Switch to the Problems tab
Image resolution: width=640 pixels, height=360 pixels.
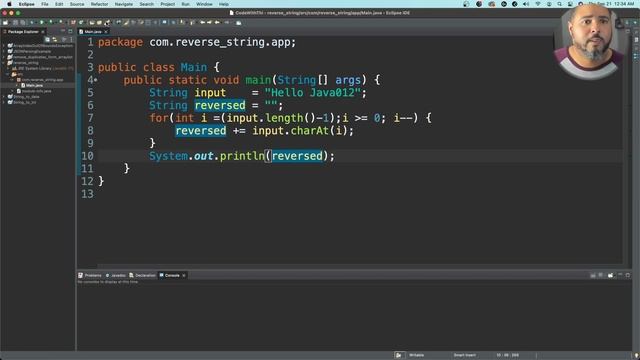click(90, 276)
